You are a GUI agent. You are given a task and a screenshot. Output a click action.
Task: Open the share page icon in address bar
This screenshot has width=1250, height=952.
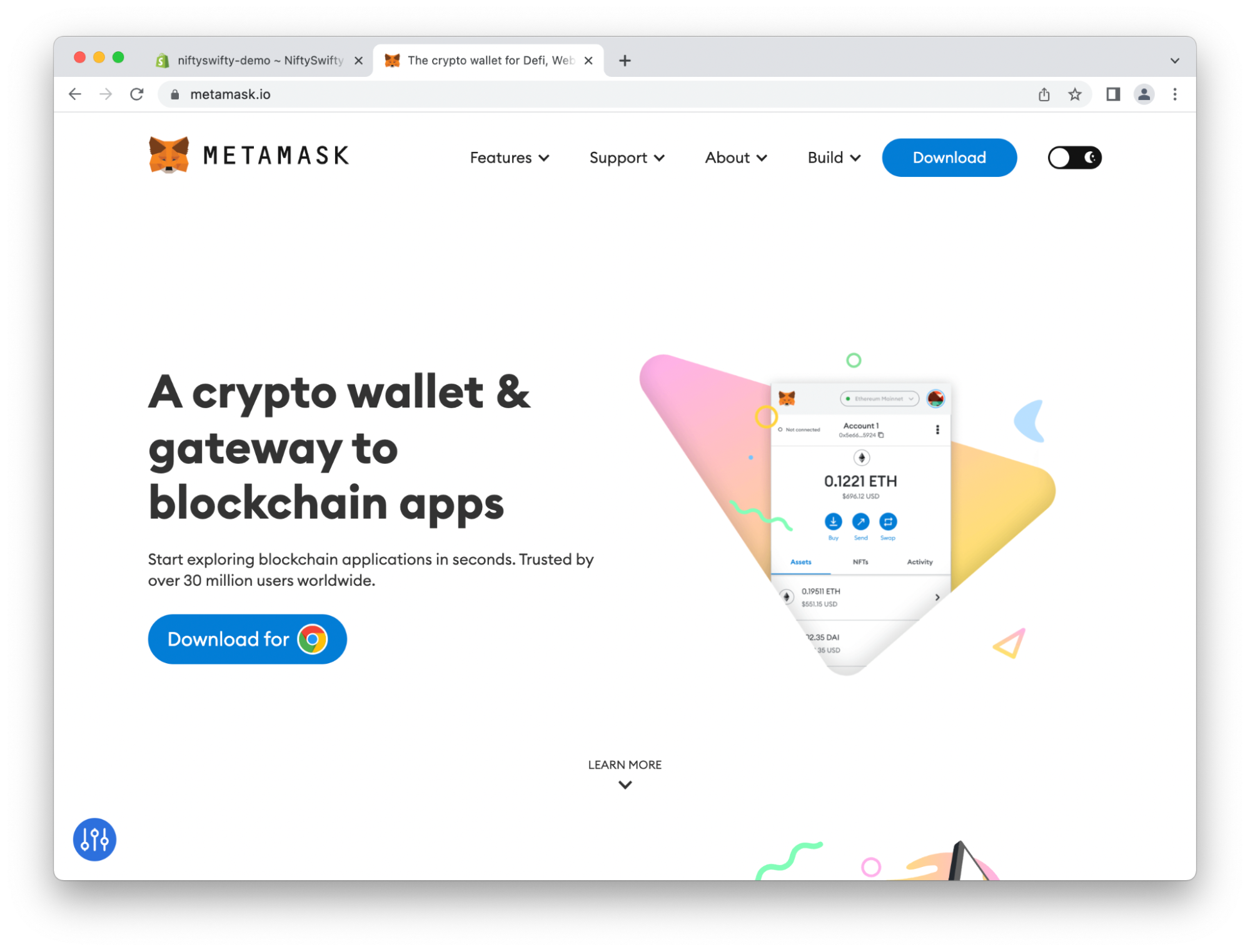[1044, 94]
